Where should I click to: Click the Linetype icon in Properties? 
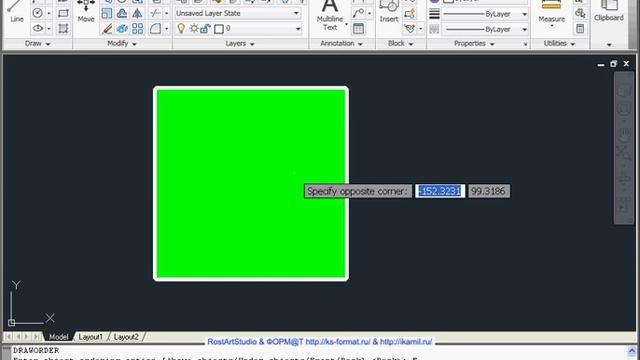tap(434, 29)
